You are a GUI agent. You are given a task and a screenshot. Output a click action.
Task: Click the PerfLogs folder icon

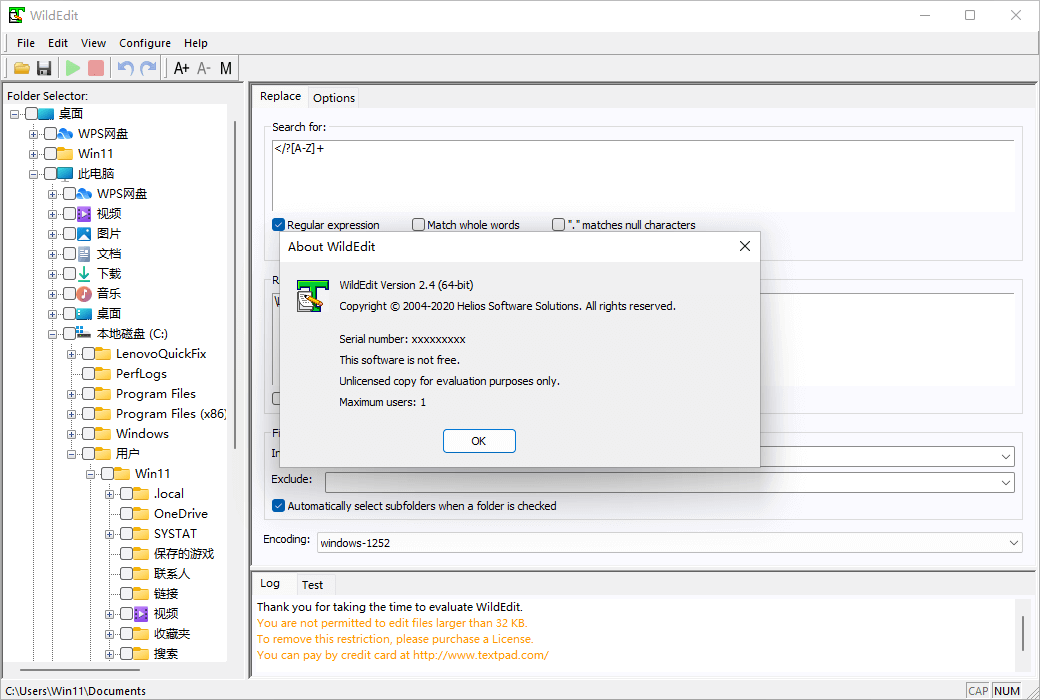[103, 374]
